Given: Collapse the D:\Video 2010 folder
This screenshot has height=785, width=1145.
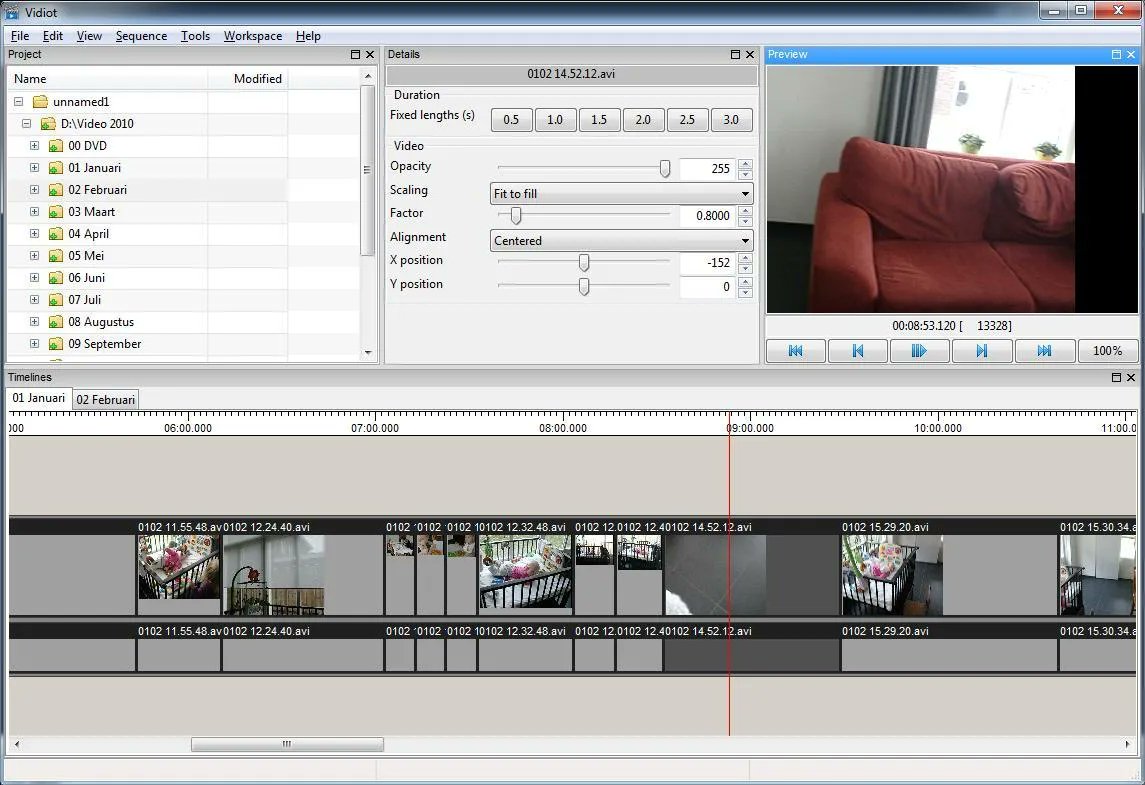Looking at the screenshot, I should pyautogui.click(x=26, y=124).
